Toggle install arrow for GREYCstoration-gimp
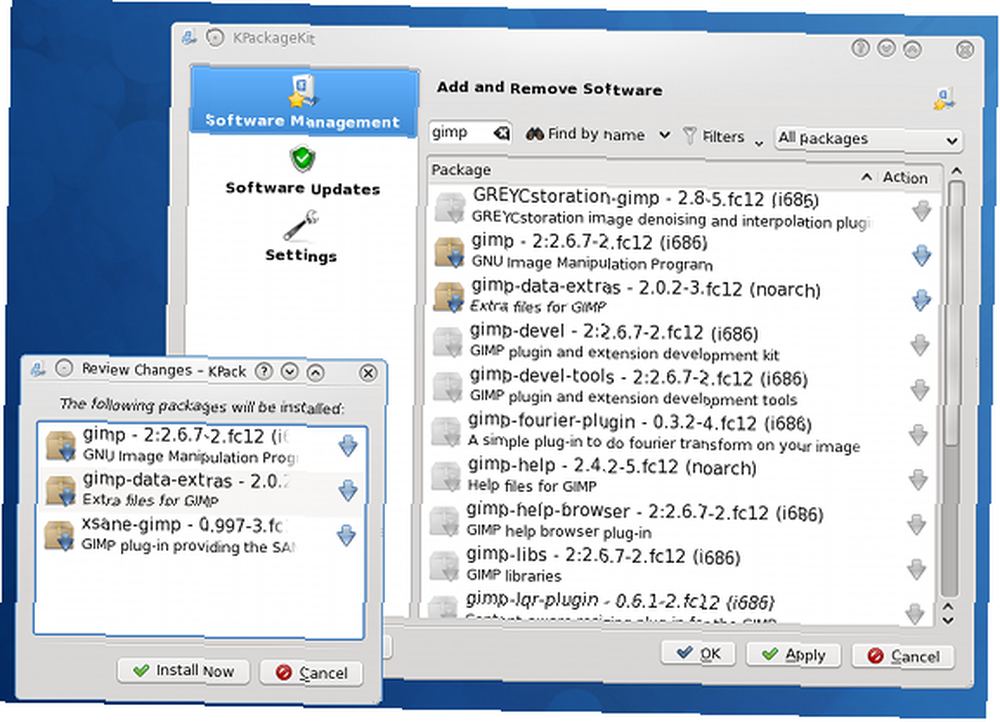This screenshot has height=722, width=1000. [922, 211]
